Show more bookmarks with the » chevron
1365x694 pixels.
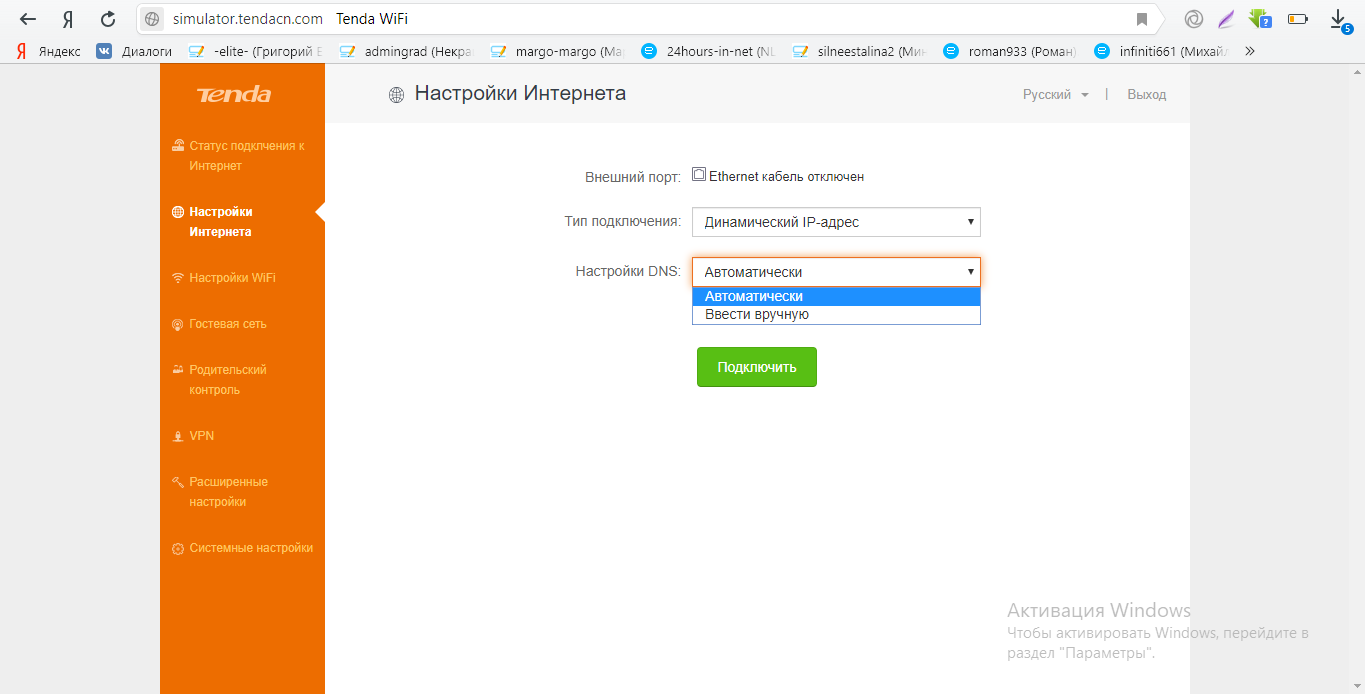[1249, 51]
